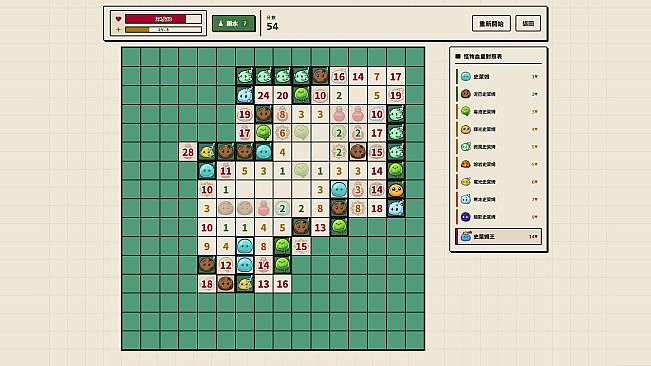Screen dimensions: 651x366
Task: Attack the ice slime right of the 18 tile
Action: [396, 209]
